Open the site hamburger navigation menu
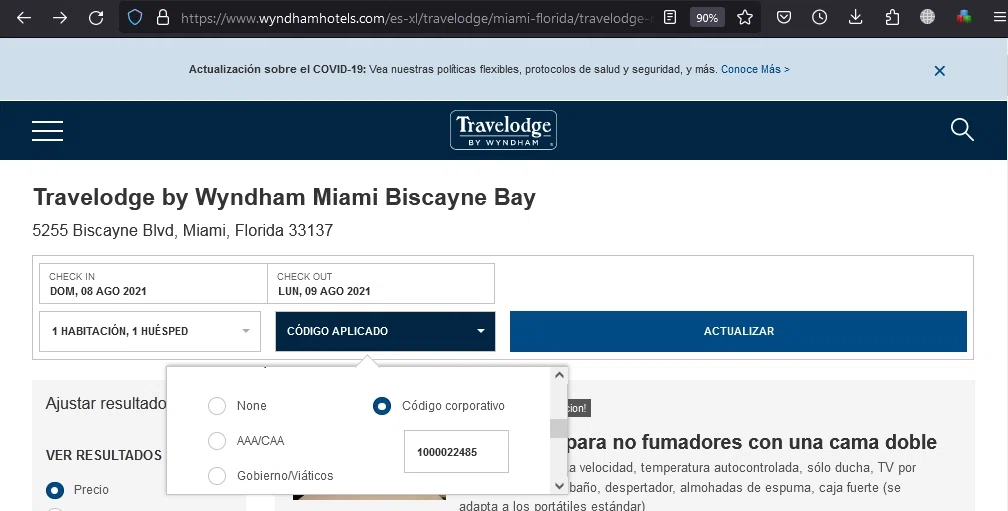The height and width of the screenshot is (511, 1008). tap(48, 130)
